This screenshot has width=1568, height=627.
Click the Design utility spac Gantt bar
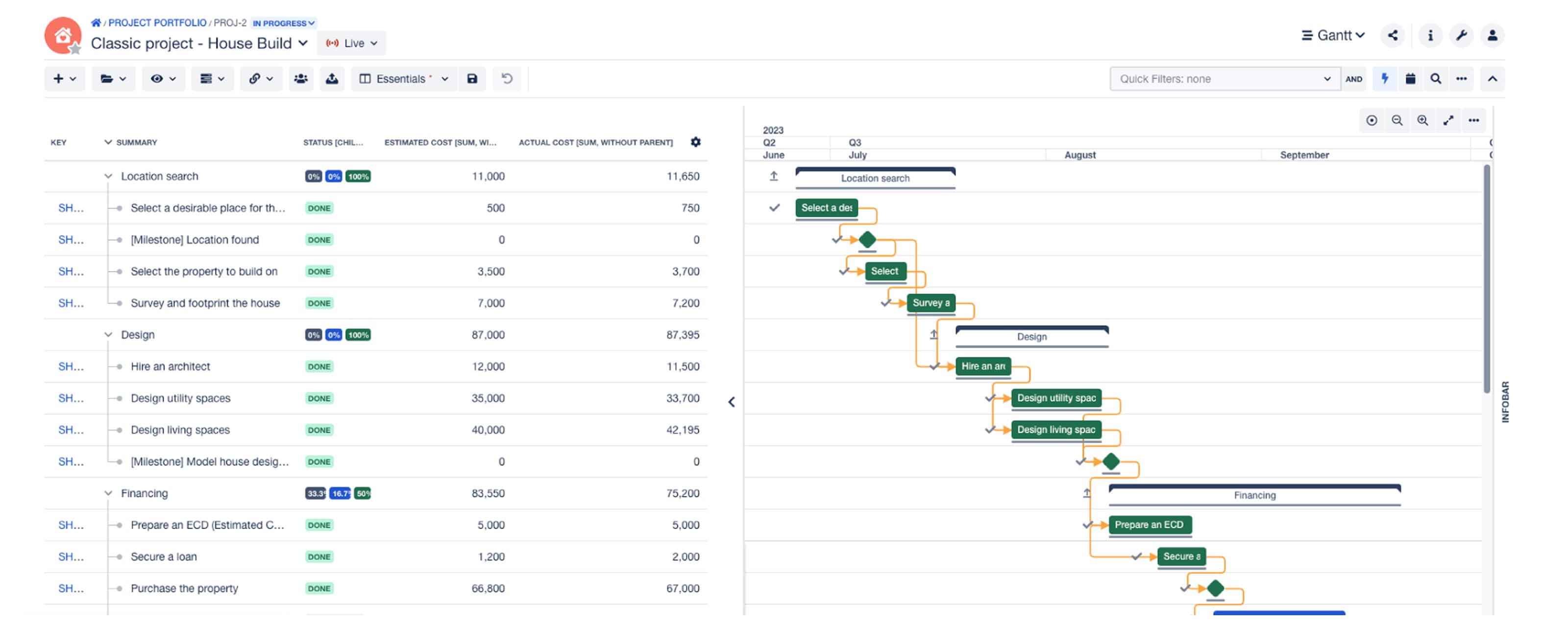coord(1056,398)
